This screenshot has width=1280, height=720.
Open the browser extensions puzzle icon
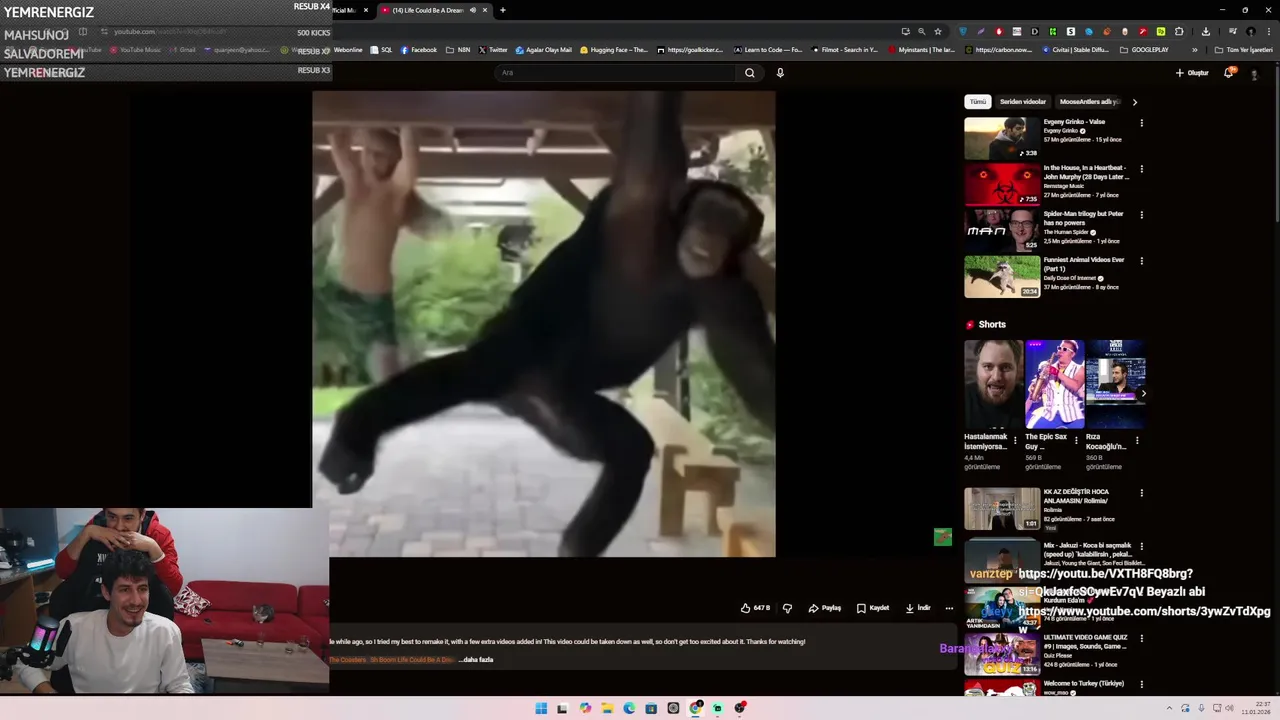1179,31
